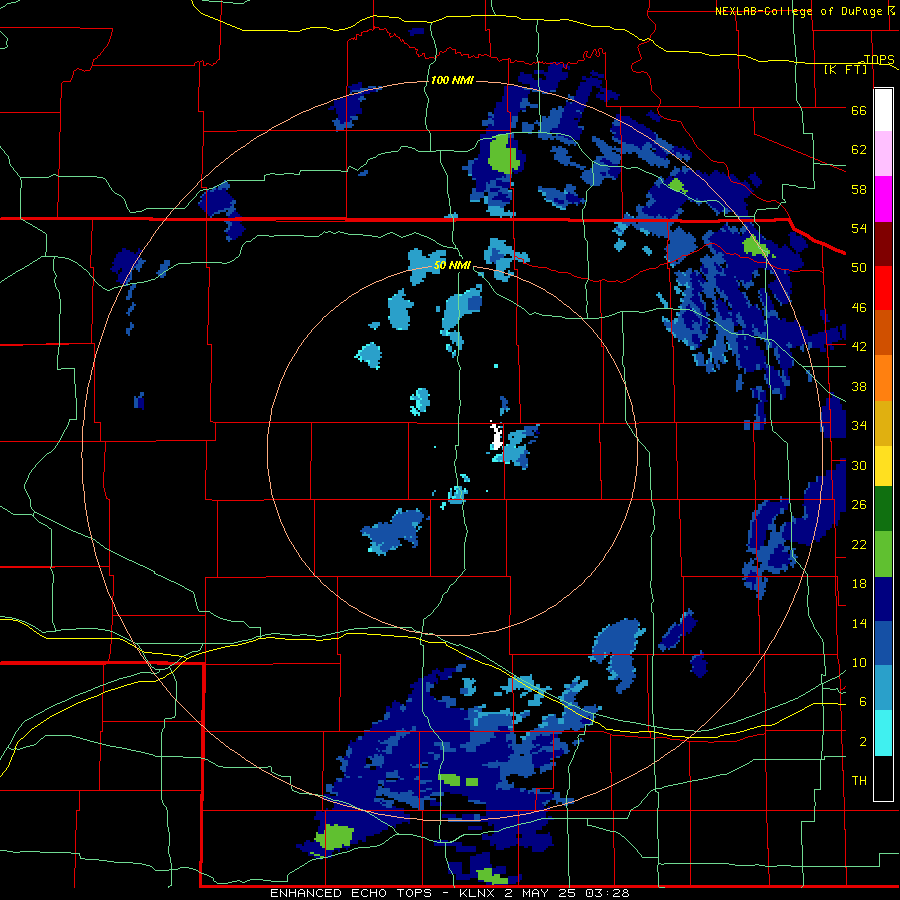Click the [K FT] units label

click(x=845, y=69)
